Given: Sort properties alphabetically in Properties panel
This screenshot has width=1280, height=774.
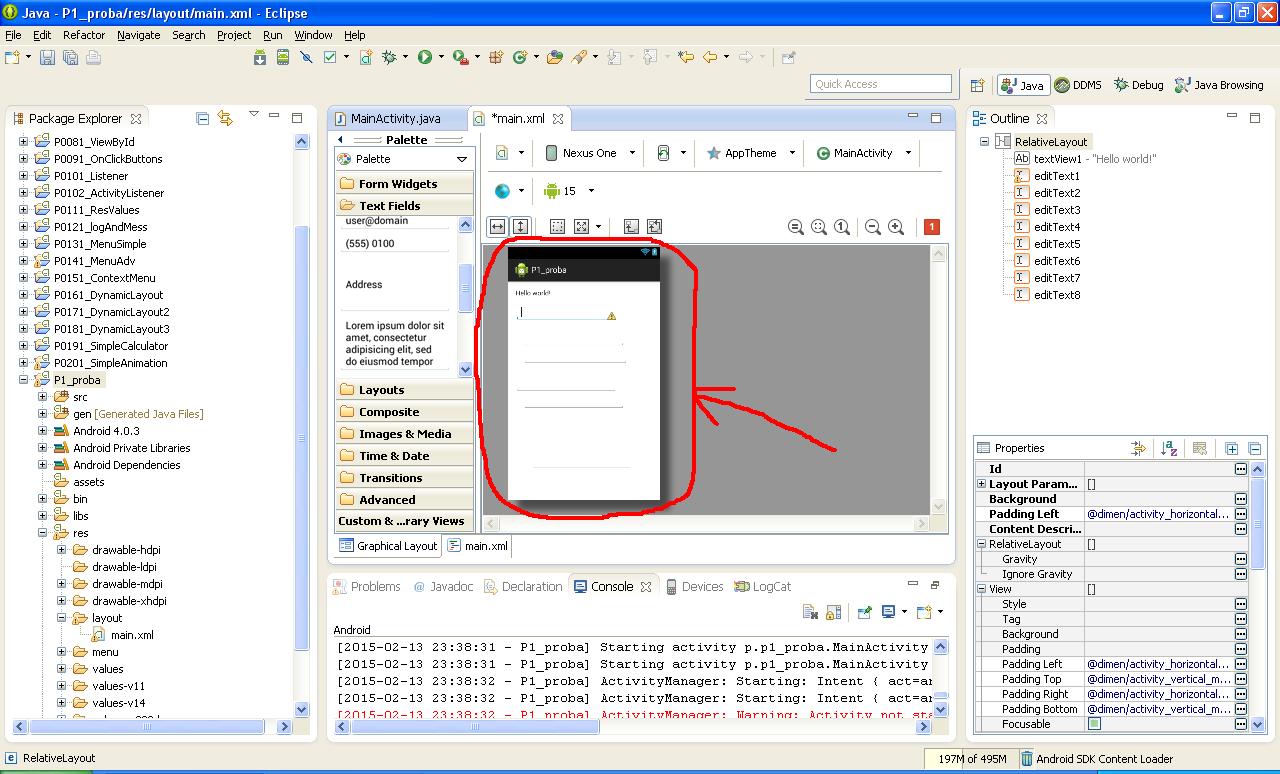Looking at the screenshot, I should (1169, 449).
